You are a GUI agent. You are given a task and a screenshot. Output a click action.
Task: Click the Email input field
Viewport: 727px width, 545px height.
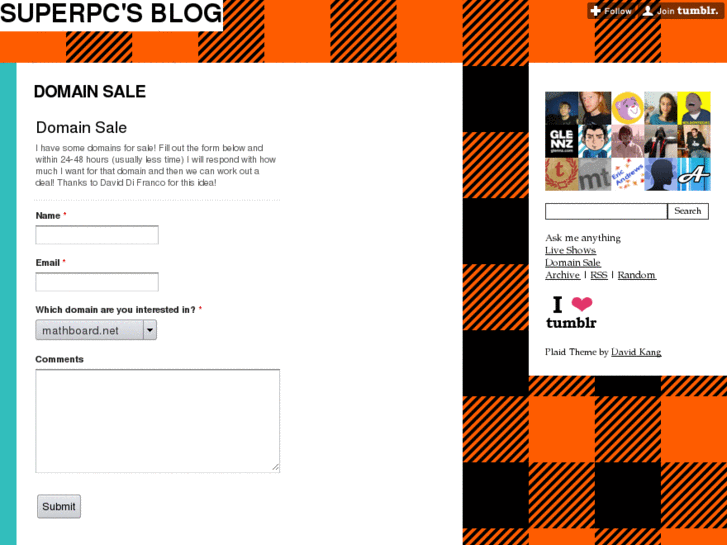click(97, 282)
